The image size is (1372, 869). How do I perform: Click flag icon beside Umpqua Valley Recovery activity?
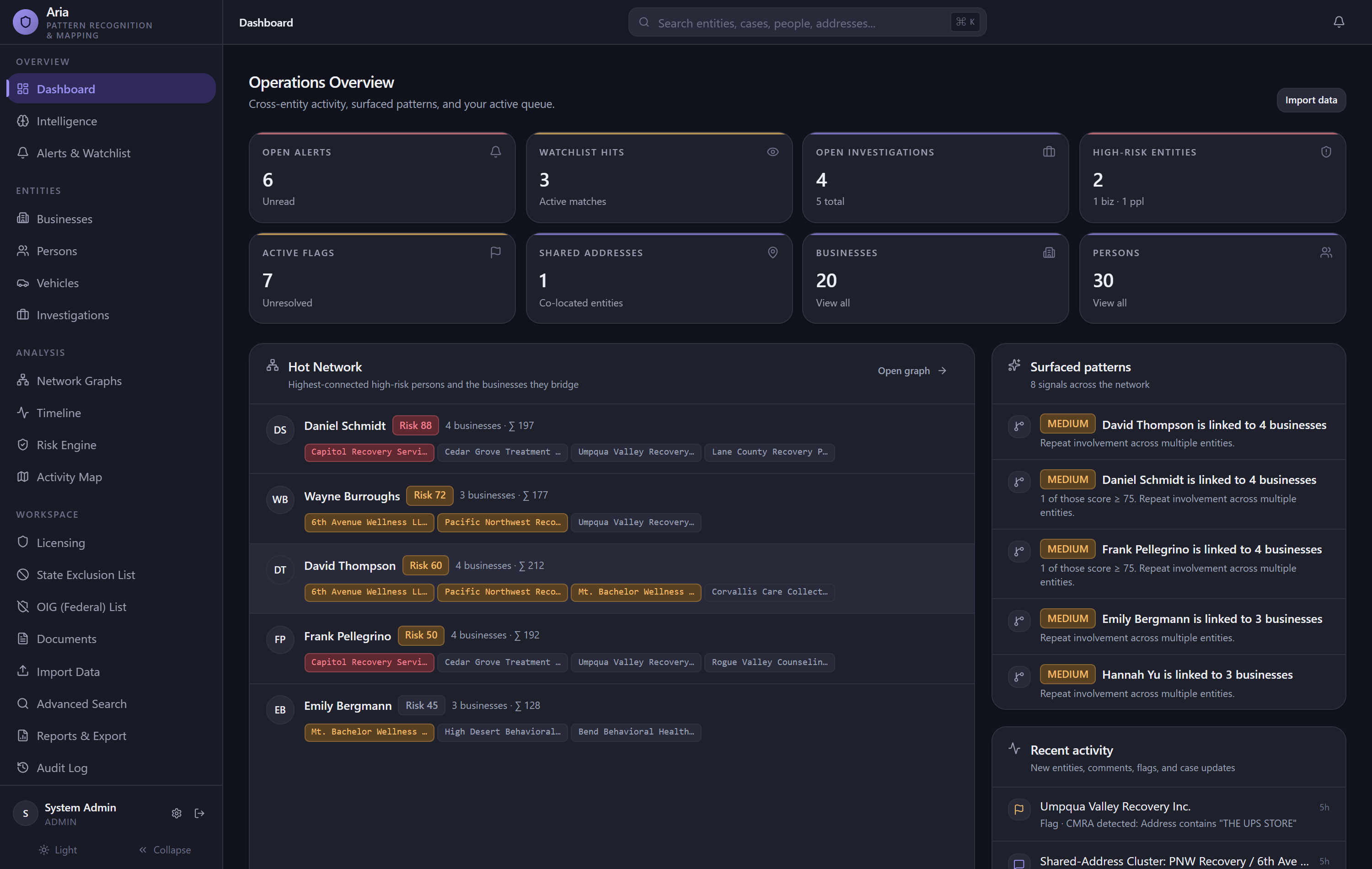1019,809
